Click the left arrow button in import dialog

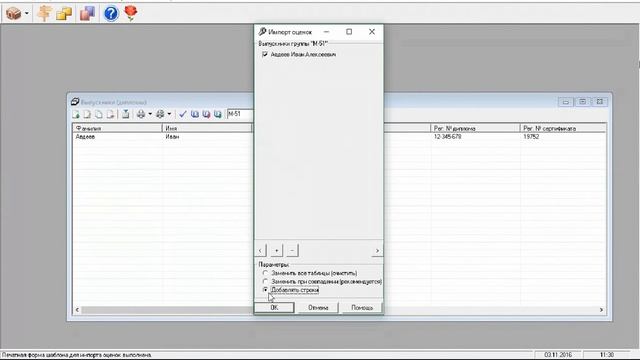(260, 250)
